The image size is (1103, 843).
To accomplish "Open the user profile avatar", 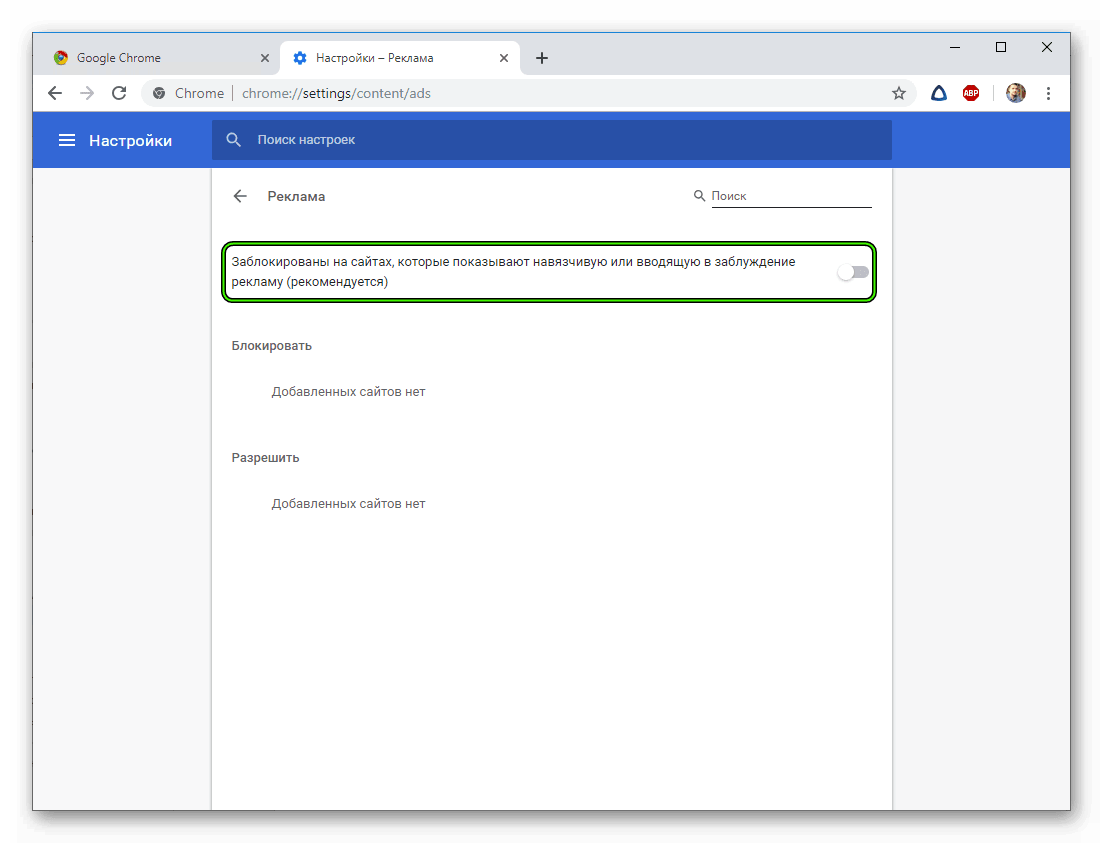I will [1015, 93].
